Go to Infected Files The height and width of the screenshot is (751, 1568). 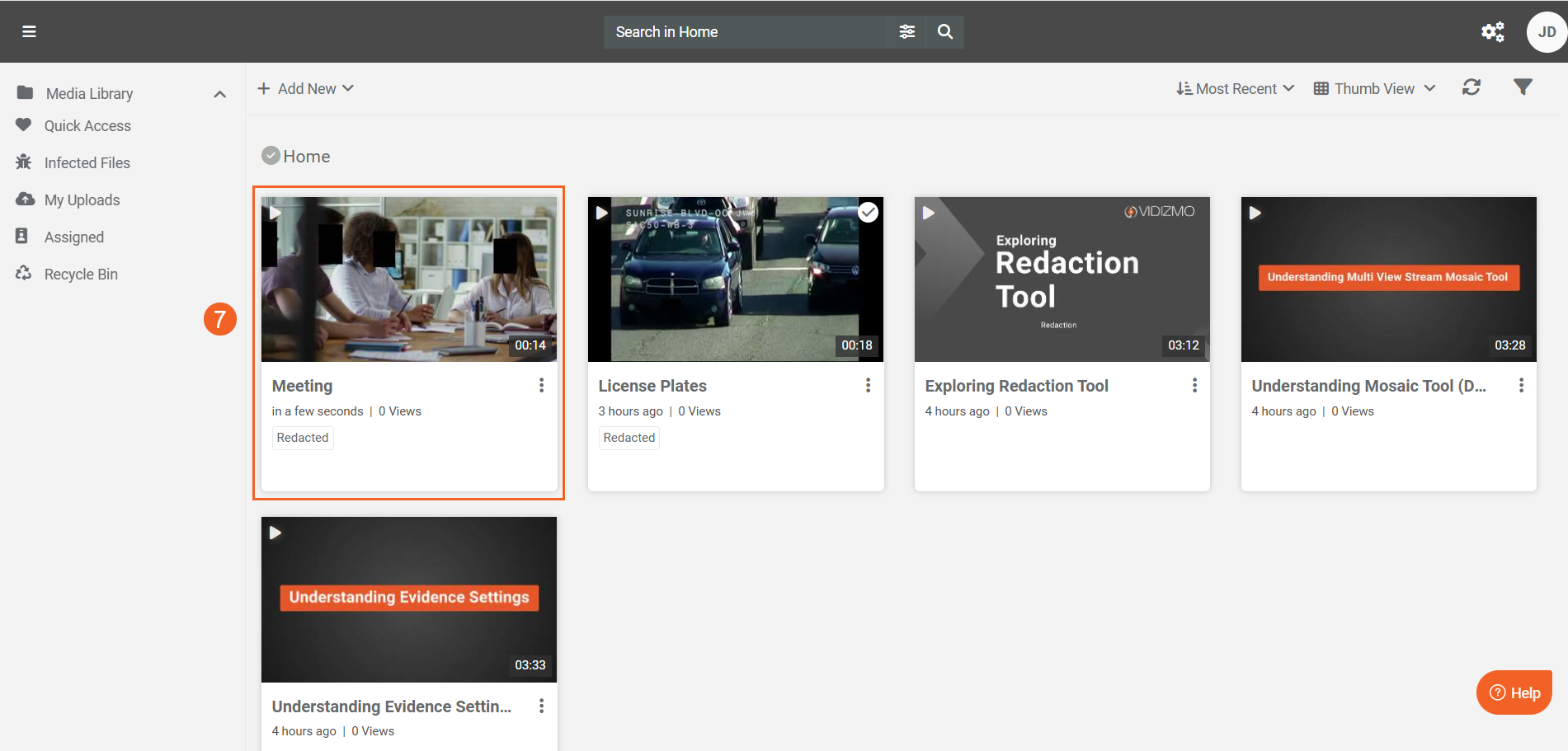pos(87,162)
